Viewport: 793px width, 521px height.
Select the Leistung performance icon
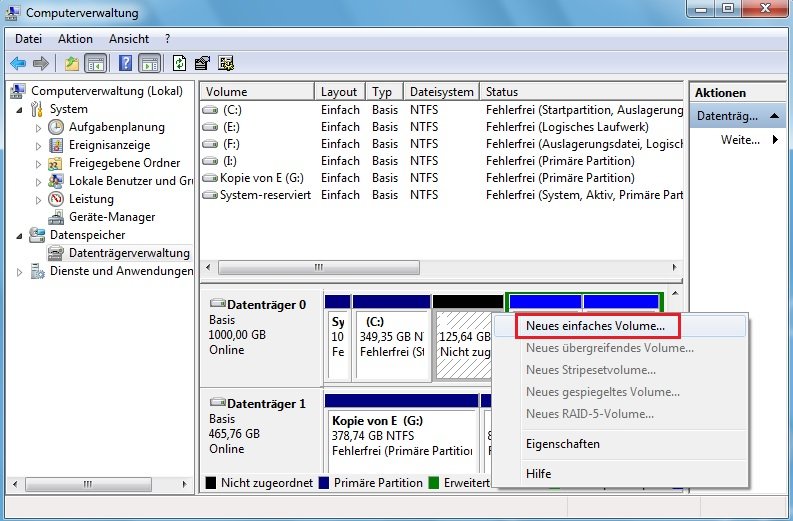pyautogui.click(x=56, y=199)
